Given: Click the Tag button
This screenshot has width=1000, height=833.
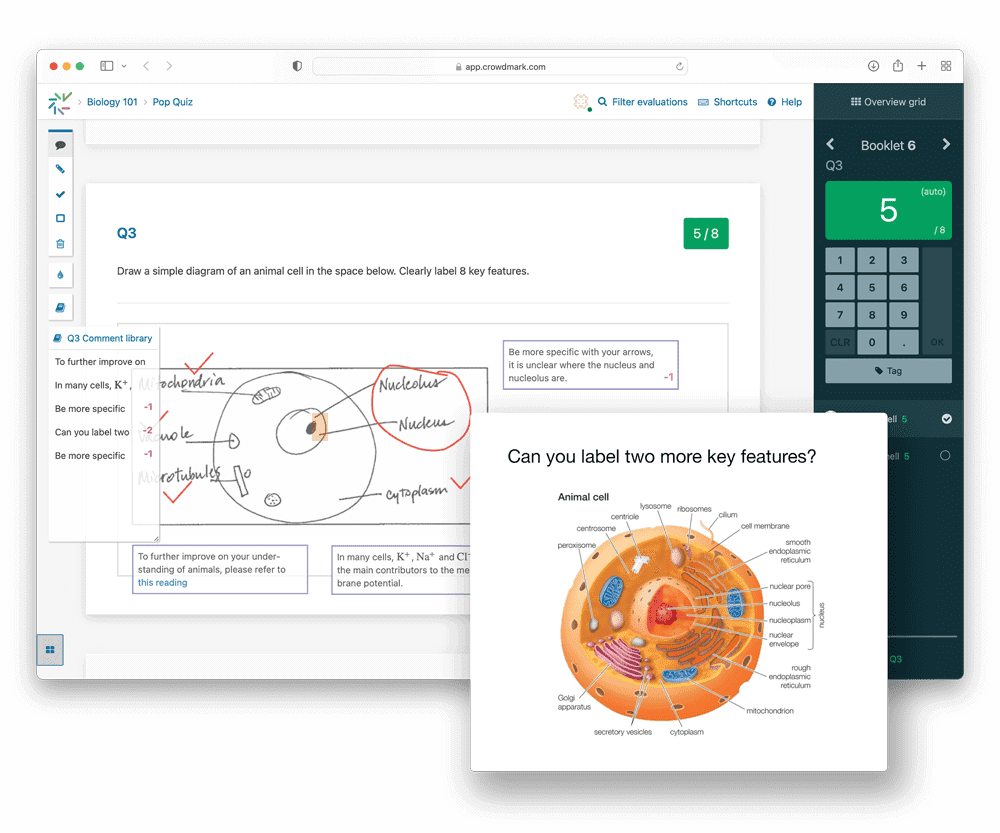Looking at the screenshot, I should coord(888,370).
